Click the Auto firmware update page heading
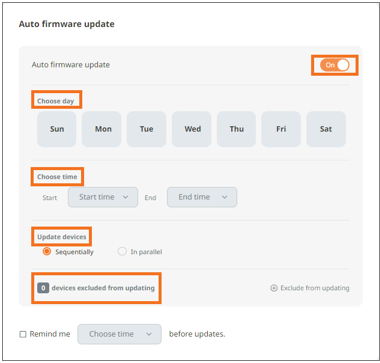This screenshot has height=363, width=380. point(67,24)
